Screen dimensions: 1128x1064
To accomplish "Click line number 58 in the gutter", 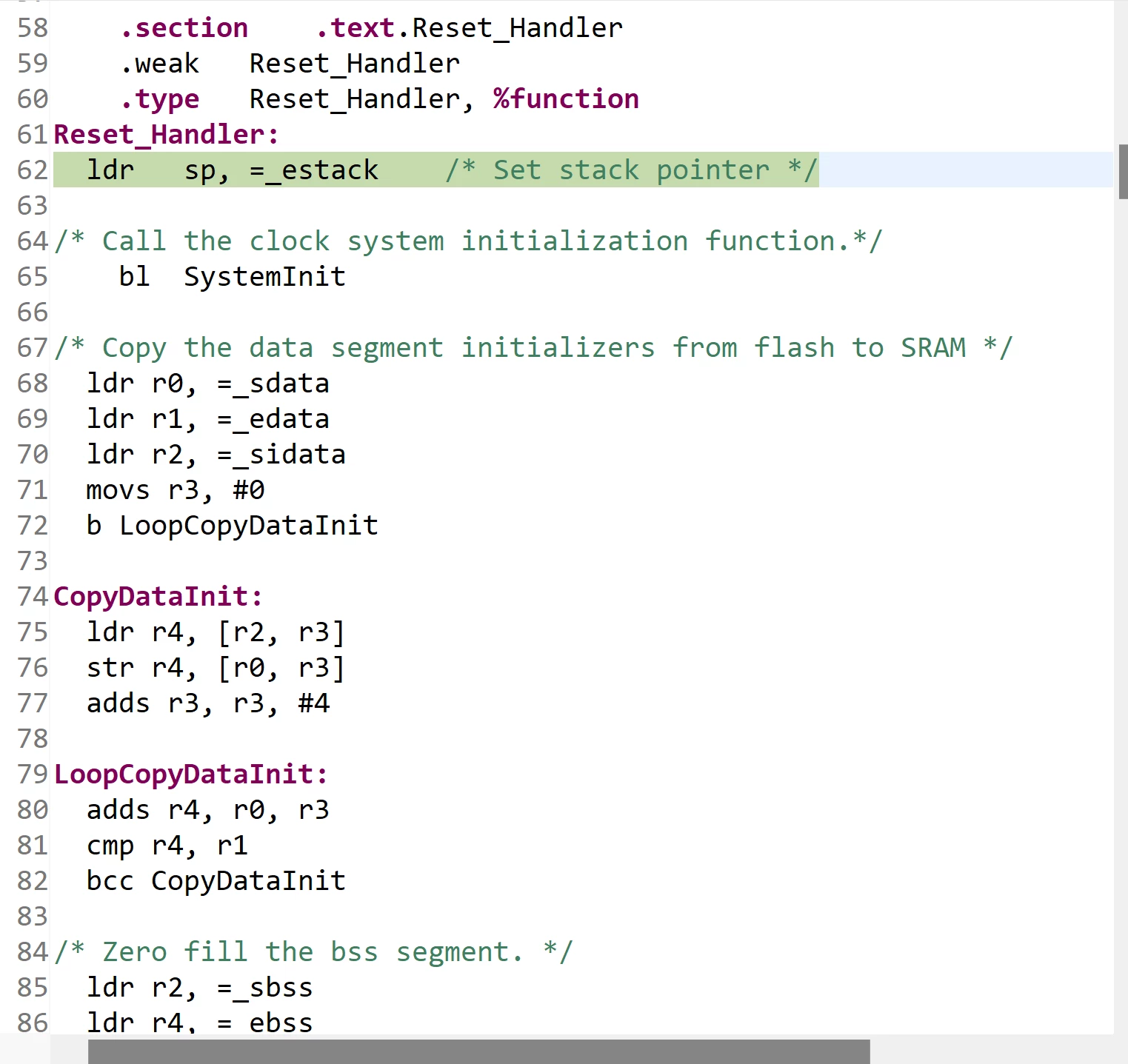I will click(33, 27).
